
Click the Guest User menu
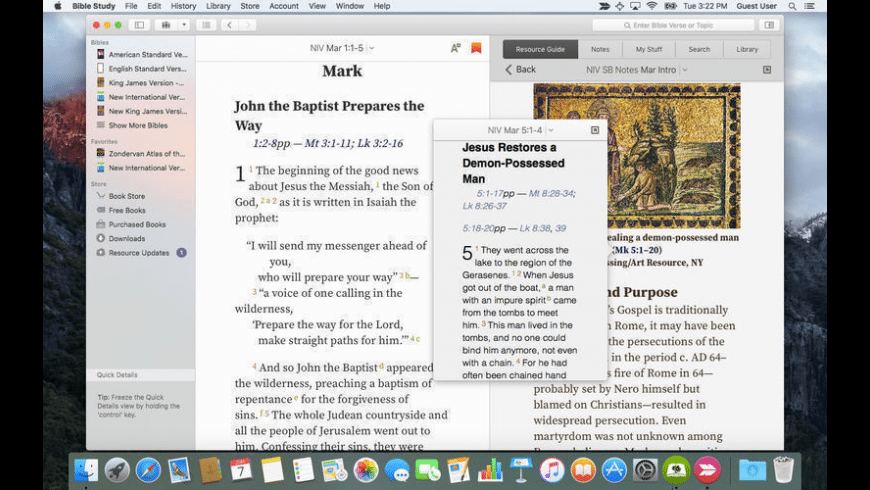click(756, 6)
